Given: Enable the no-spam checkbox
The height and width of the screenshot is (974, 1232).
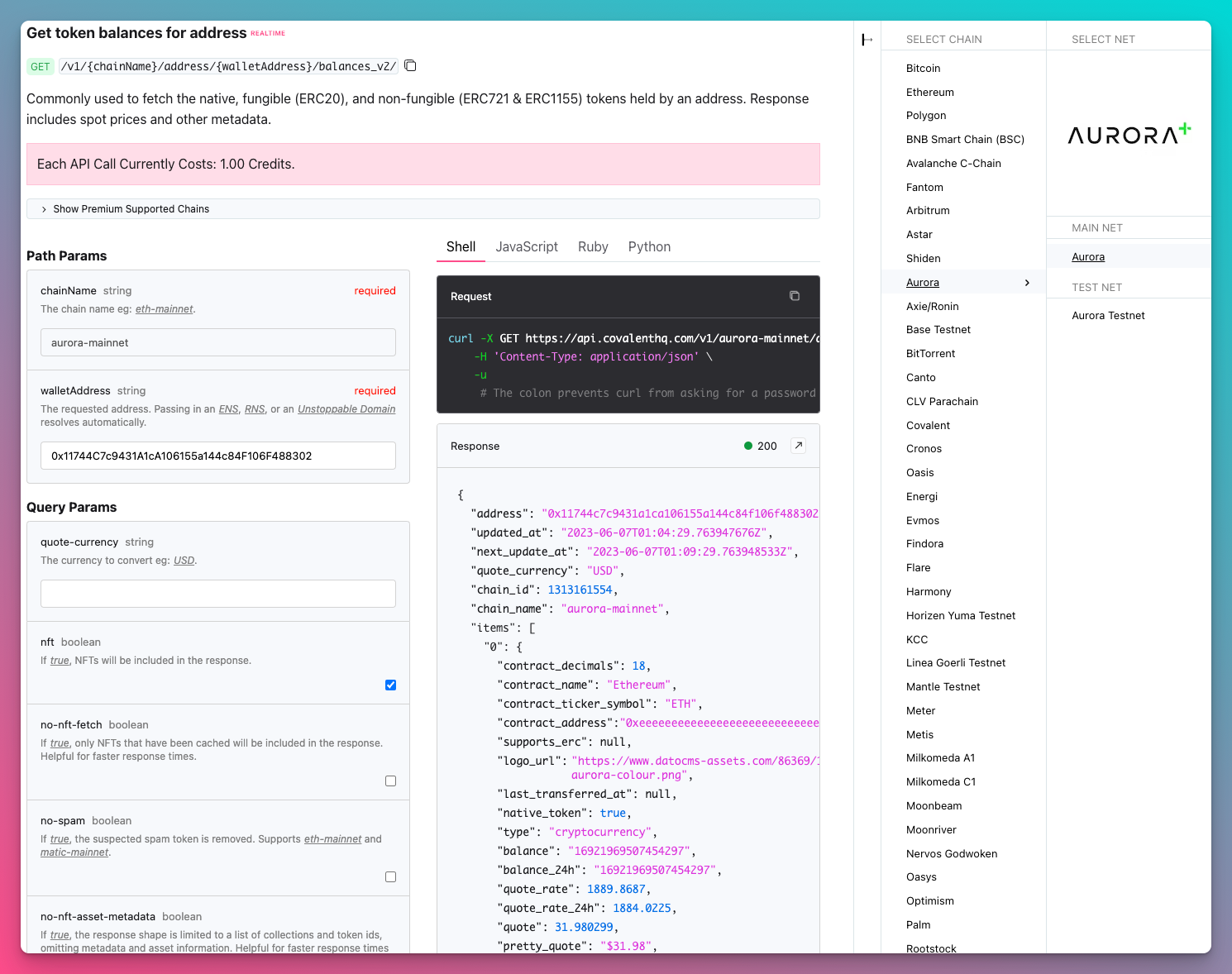Looking at the screenshot, I should click(x=390, y=876).
